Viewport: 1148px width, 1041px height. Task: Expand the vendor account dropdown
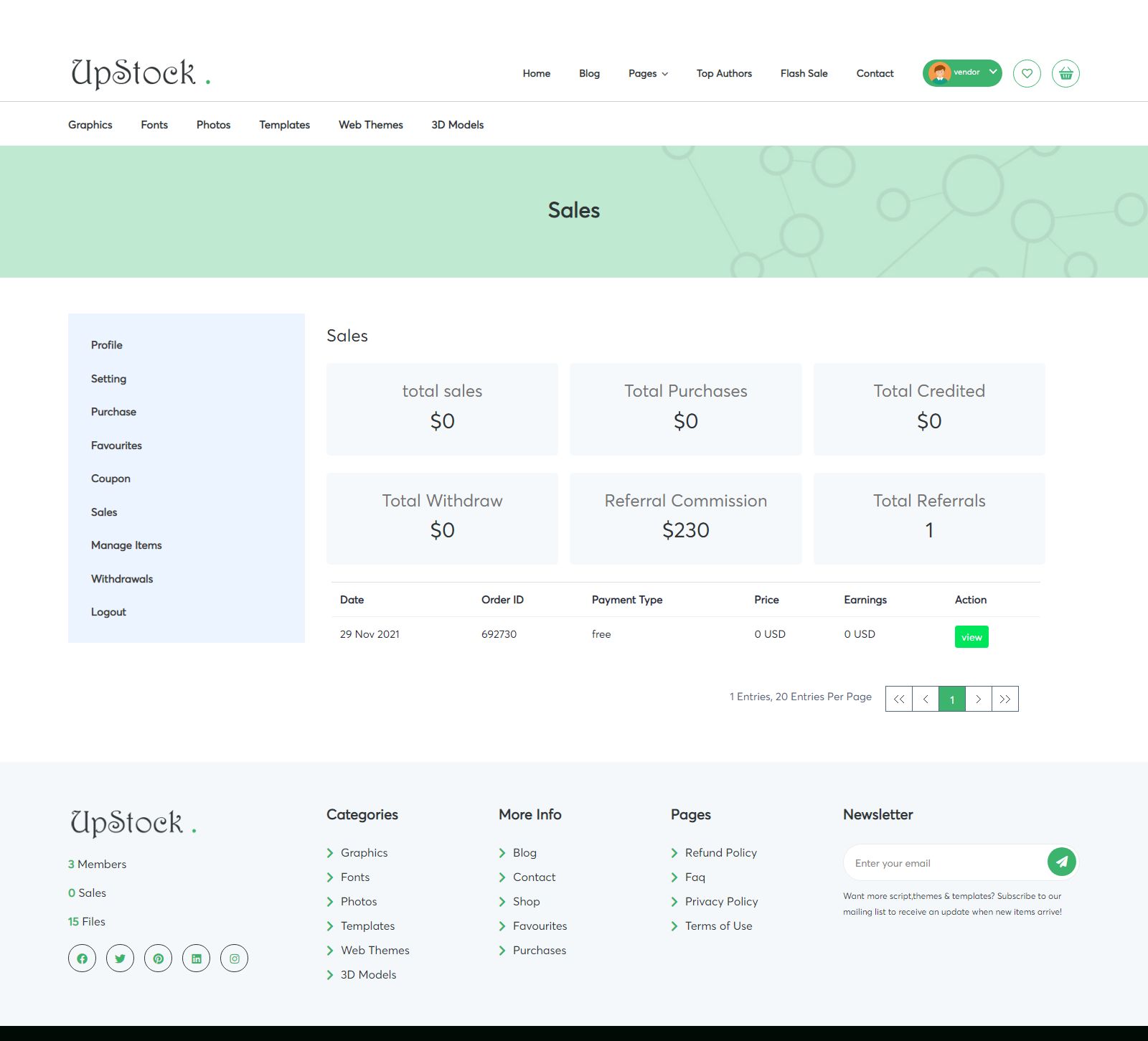point(962,73)
